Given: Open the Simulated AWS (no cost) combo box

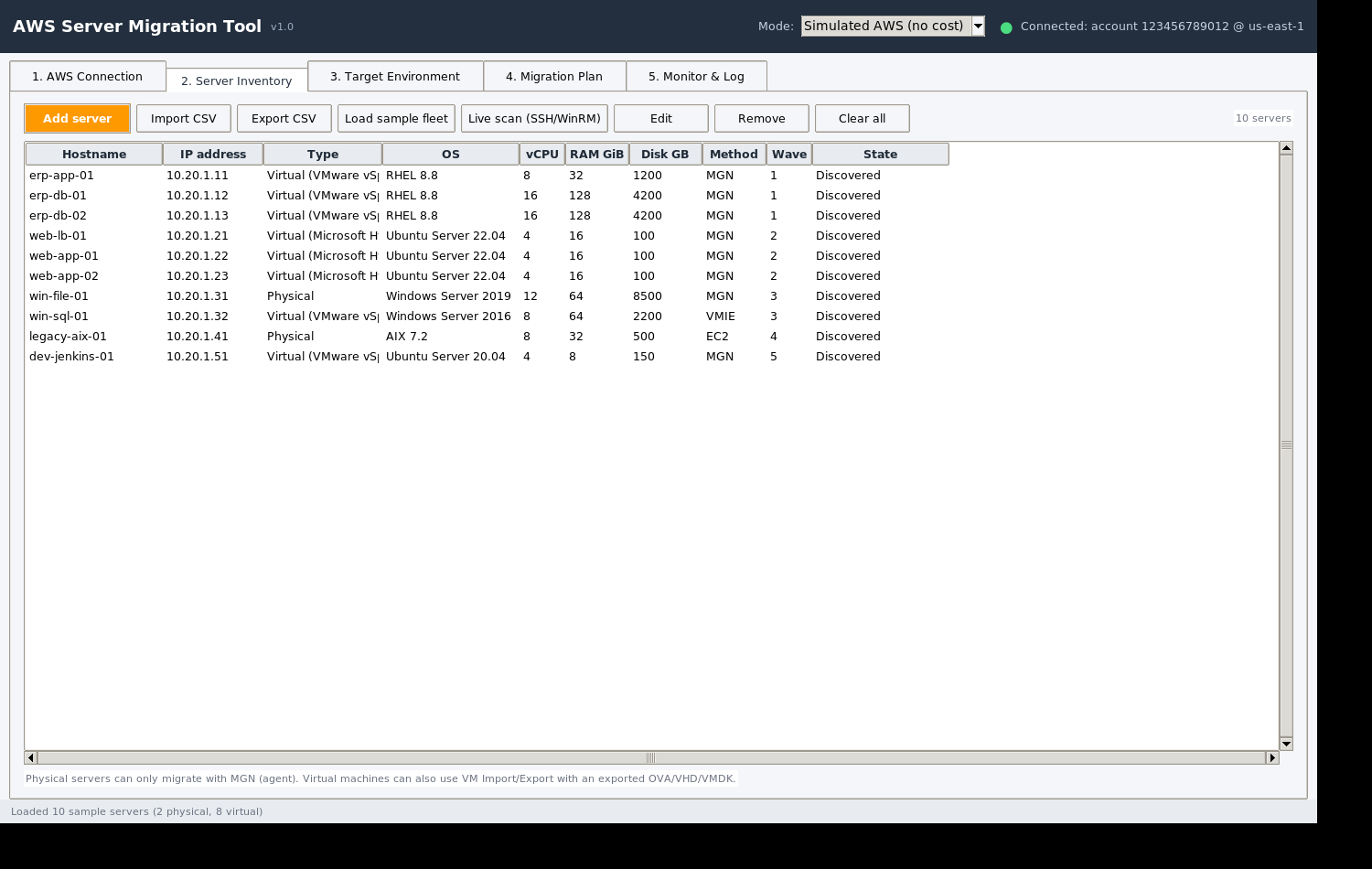Looking at the screenshot, I should coord(893,27).
